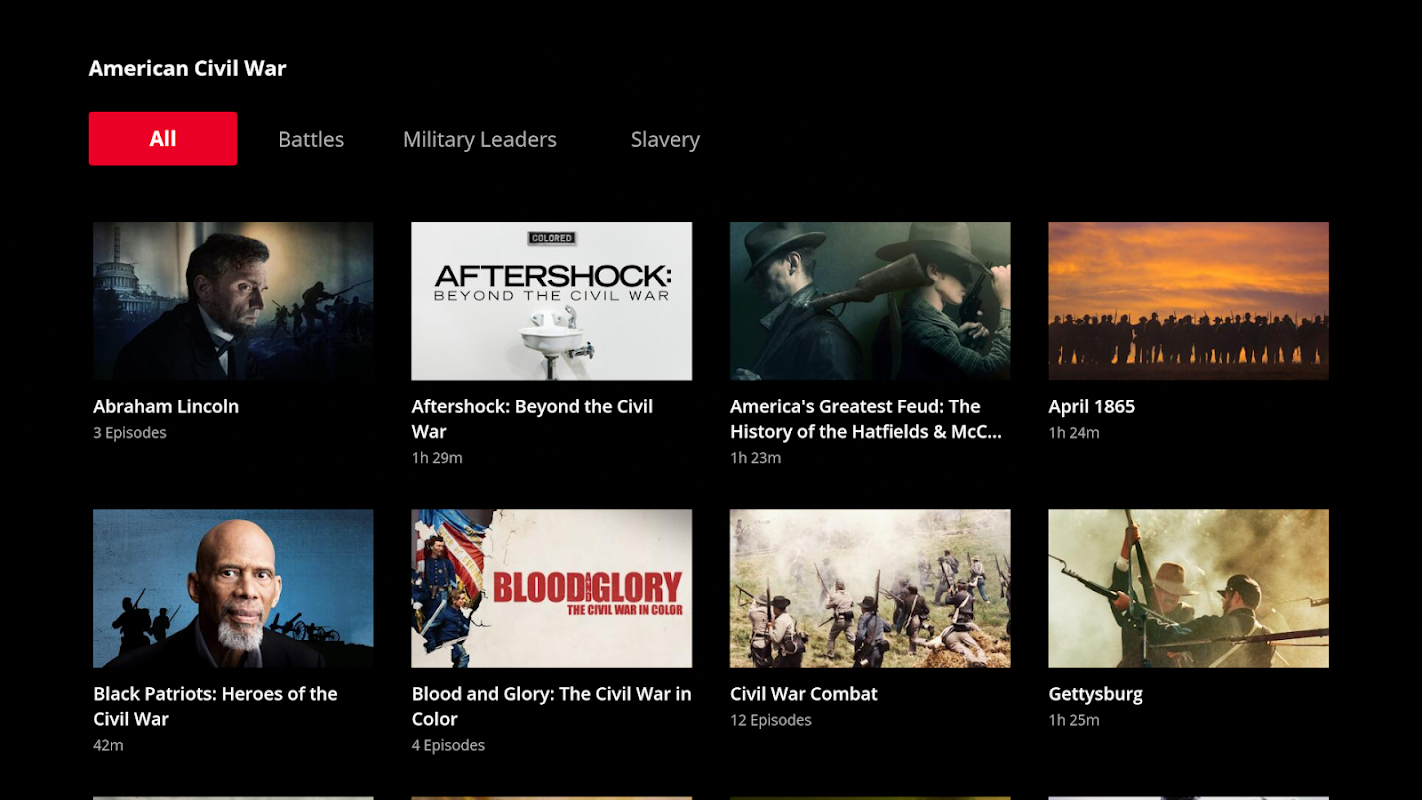The height and width of the screenshot is (800, 1422).
Task: Open the Civil War Combat thumbnail
Action: point(870,589)
